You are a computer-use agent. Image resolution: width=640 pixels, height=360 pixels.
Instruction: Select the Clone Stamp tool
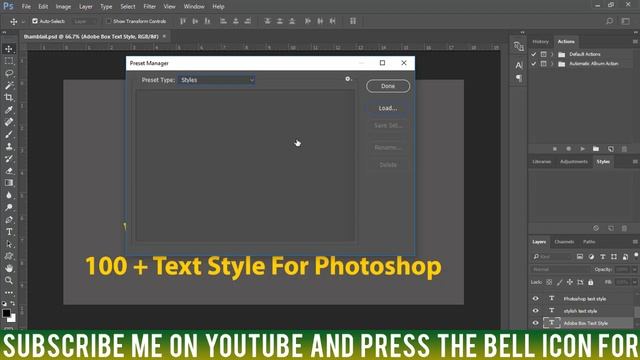tap(9, 147)
